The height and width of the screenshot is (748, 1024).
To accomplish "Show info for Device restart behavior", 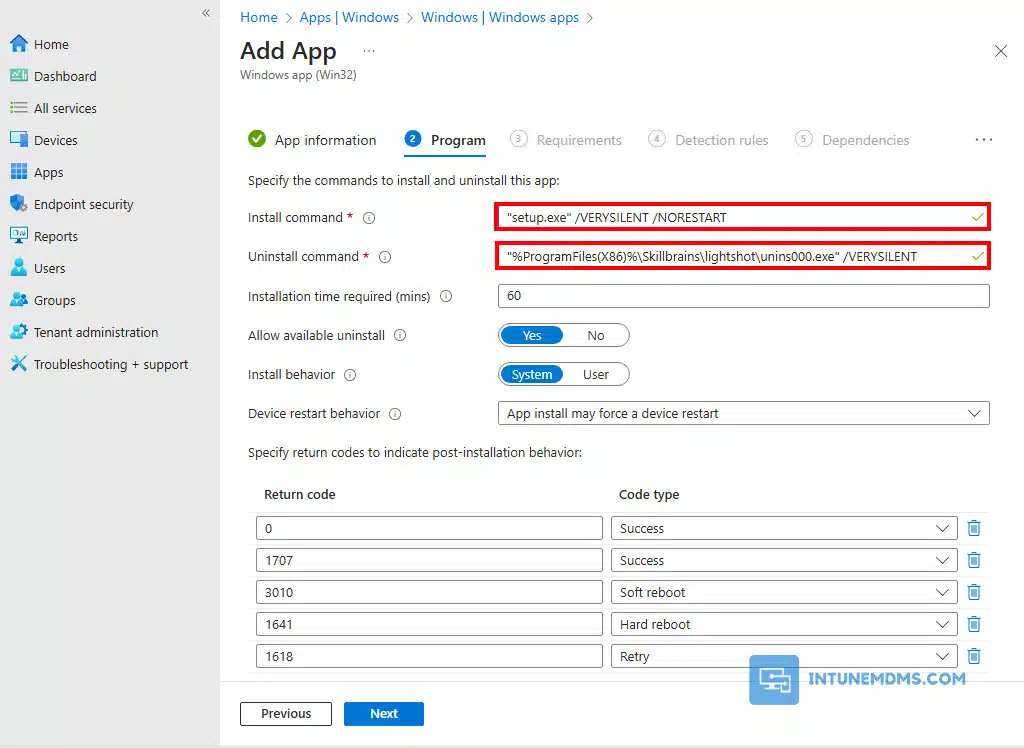I will (395, 414).
